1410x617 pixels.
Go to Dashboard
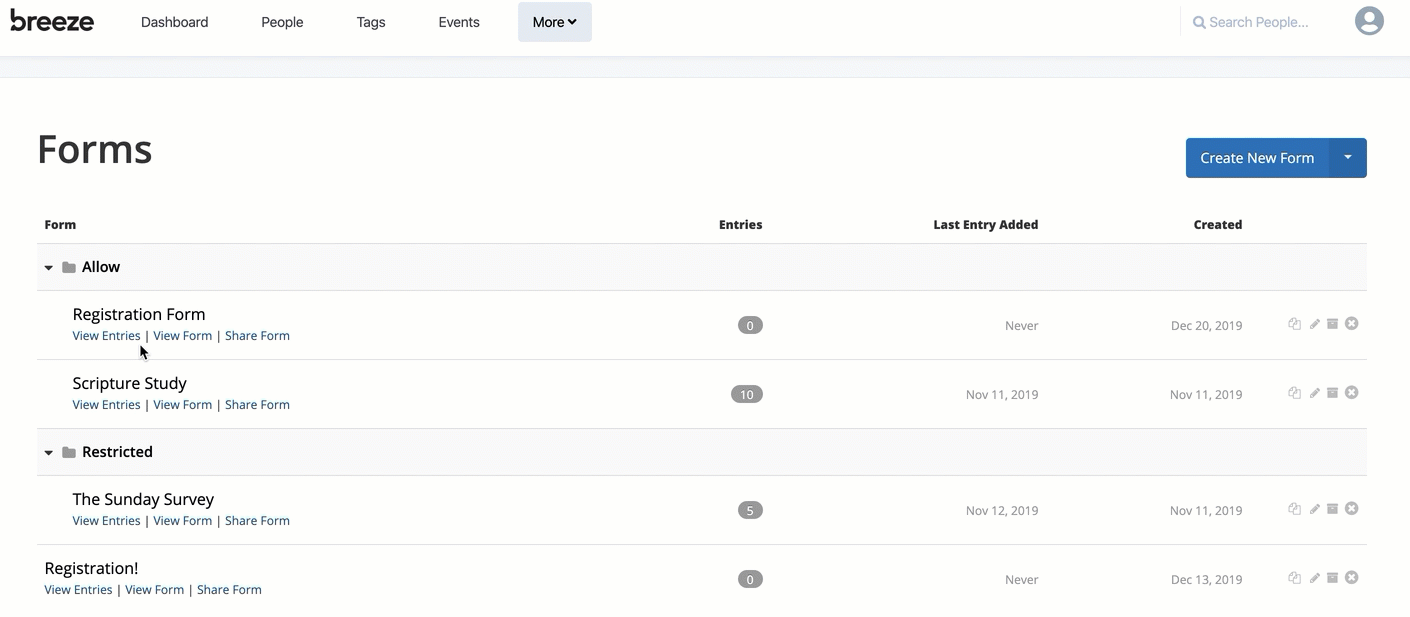(175, 22)
